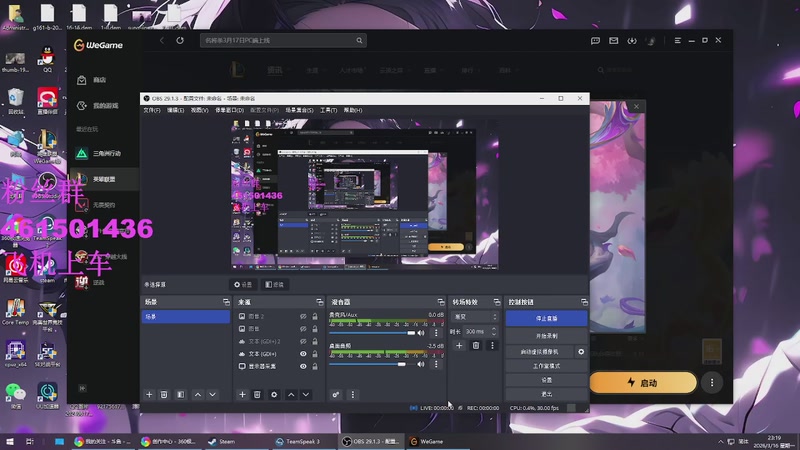Screen dimensions: 800x450
Task: Click the blue stop streaming button
Action: tap(546, 318)
